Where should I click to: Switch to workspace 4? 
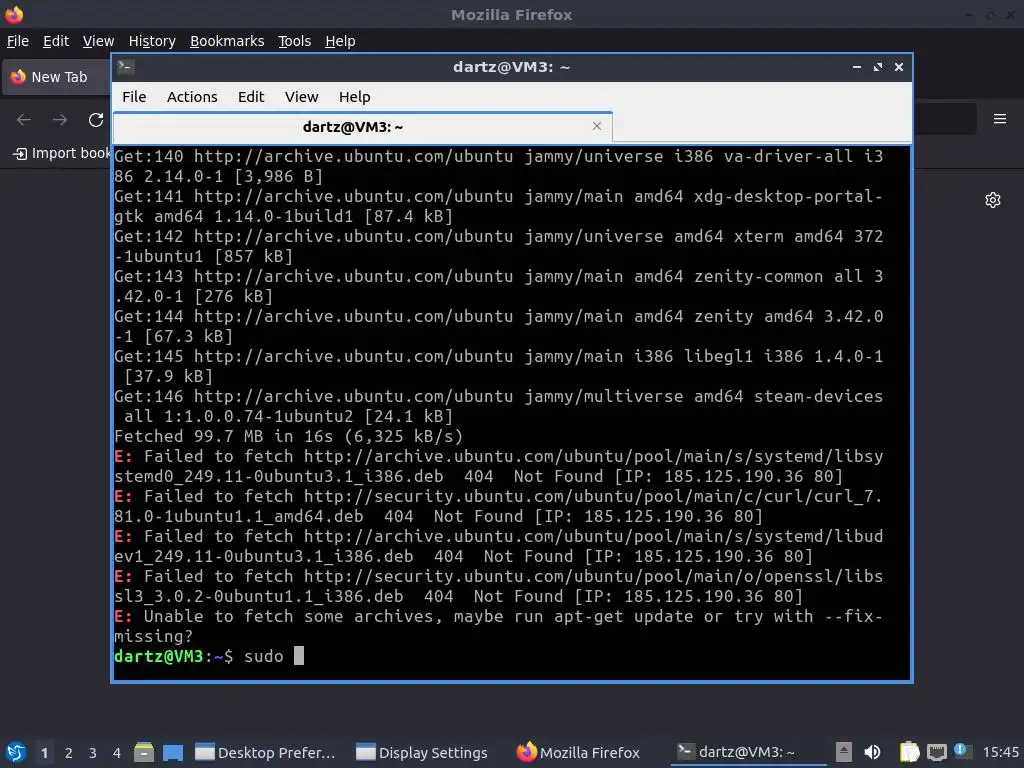[116, 752]
